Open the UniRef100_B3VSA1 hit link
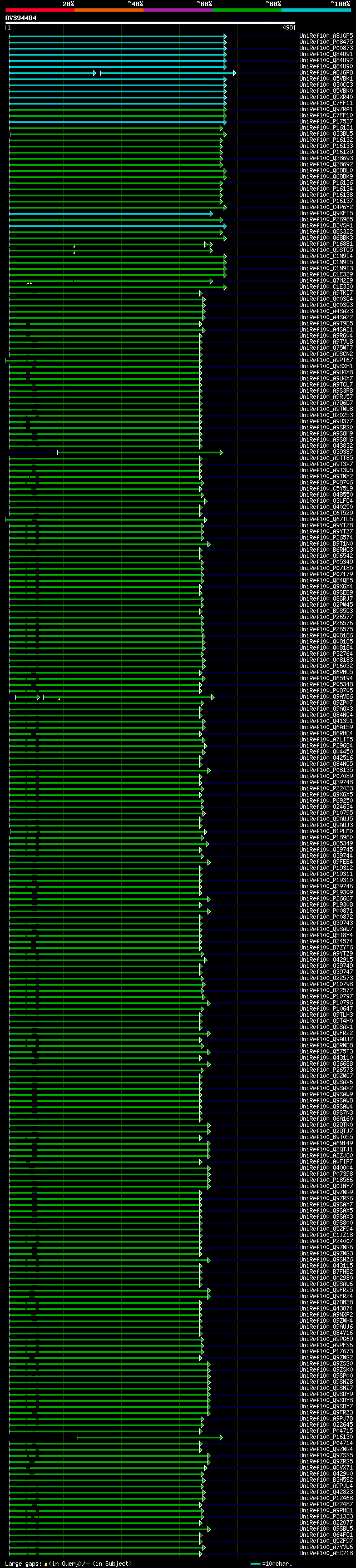 [326, 225]
